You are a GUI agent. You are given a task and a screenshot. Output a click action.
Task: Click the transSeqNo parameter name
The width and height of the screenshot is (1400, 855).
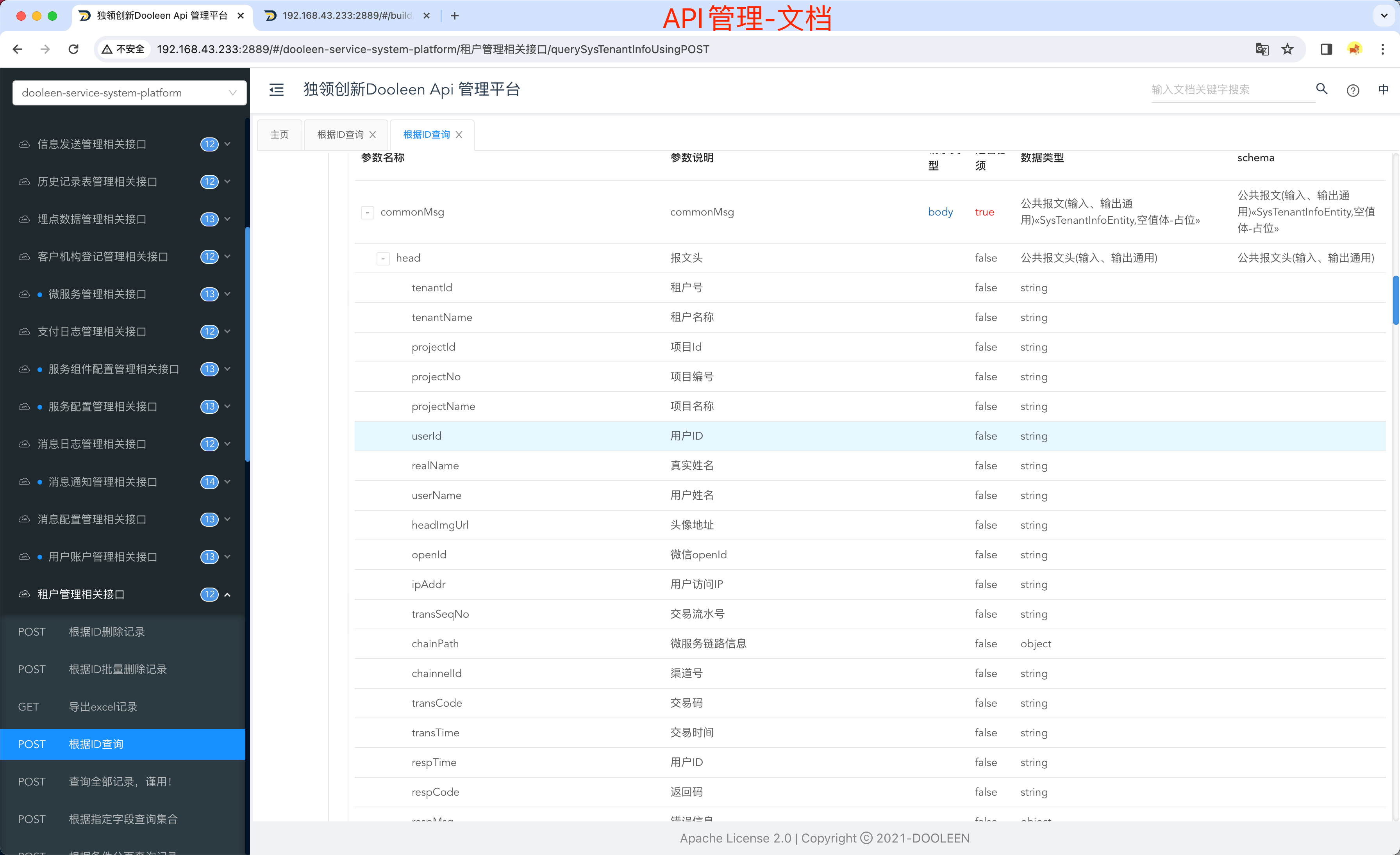[440, 614]
